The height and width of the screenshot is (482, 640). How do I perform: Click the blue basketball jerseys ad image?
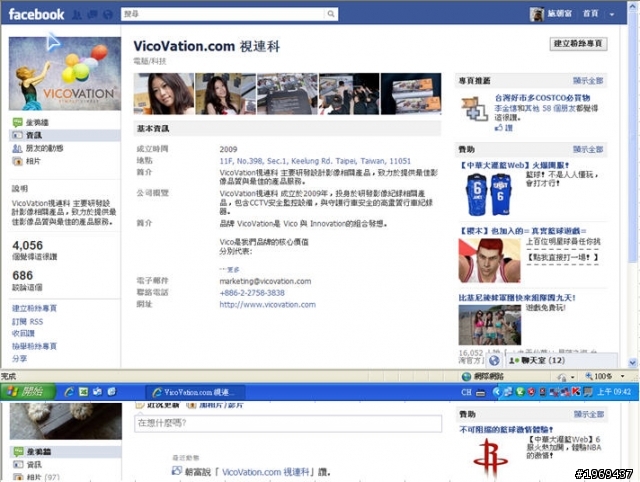coord(489,194)
